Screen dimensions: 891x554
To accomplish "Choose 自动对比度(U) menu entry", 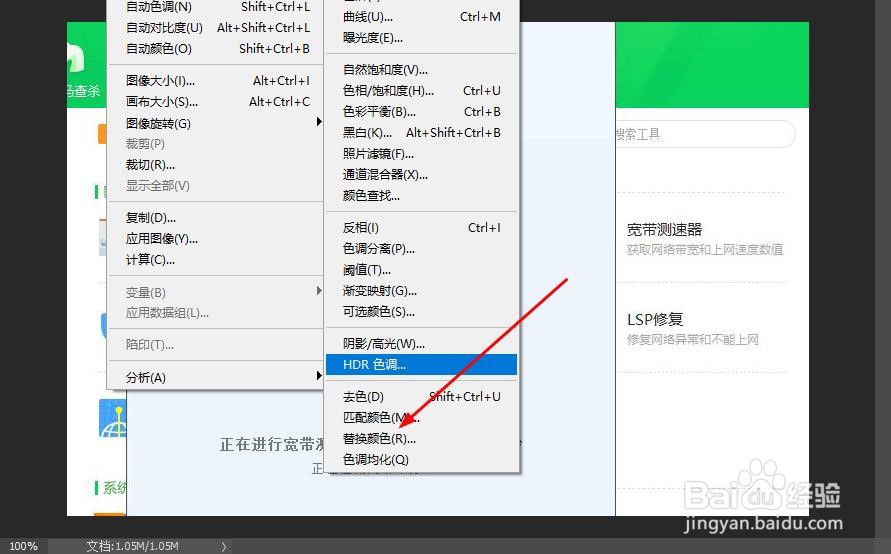I will pos(215,28).
